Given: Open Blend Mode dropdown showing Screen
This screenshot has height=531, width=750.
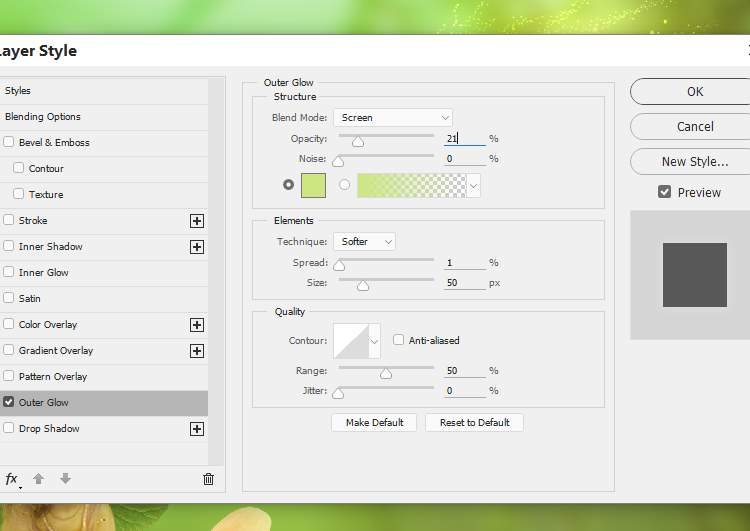Looking at the screenshot, I should 393,118.
